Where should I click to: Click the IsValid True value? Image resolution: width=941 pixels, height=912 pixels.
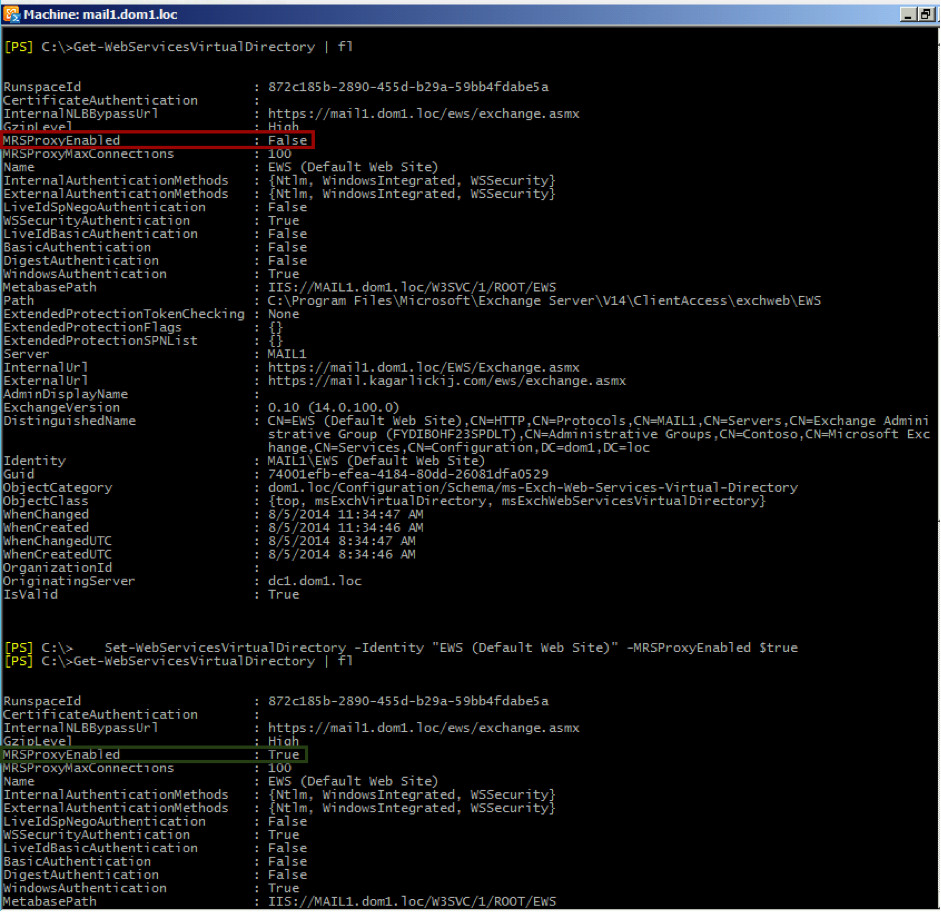tap(283, 595)
